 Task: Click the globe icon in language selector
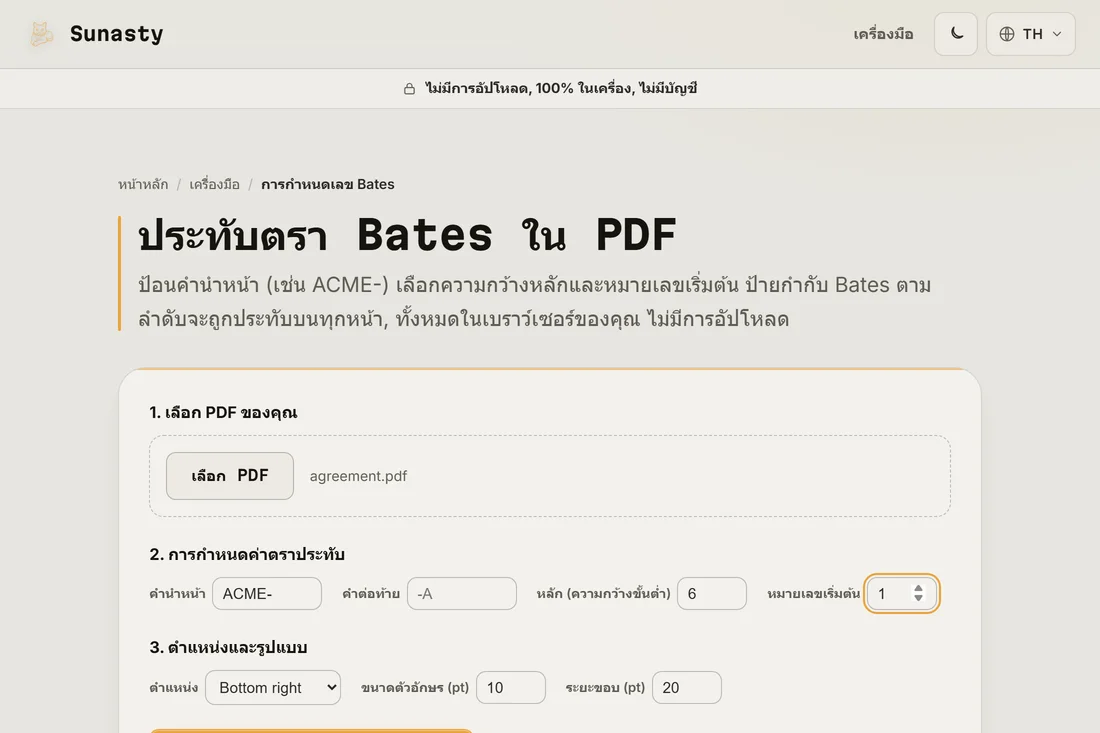(x=1007, y=34)
